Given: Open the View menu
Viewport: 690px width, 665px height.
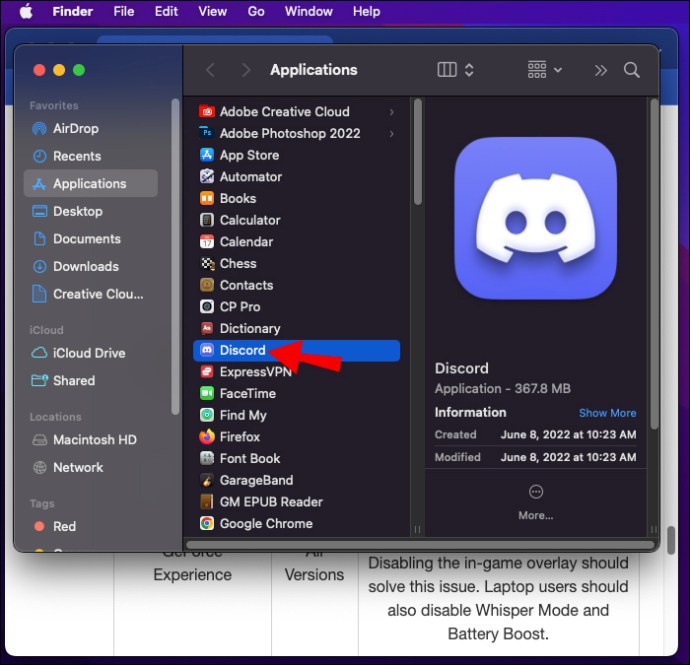Looking at the screenshot, I should point(213,11).
